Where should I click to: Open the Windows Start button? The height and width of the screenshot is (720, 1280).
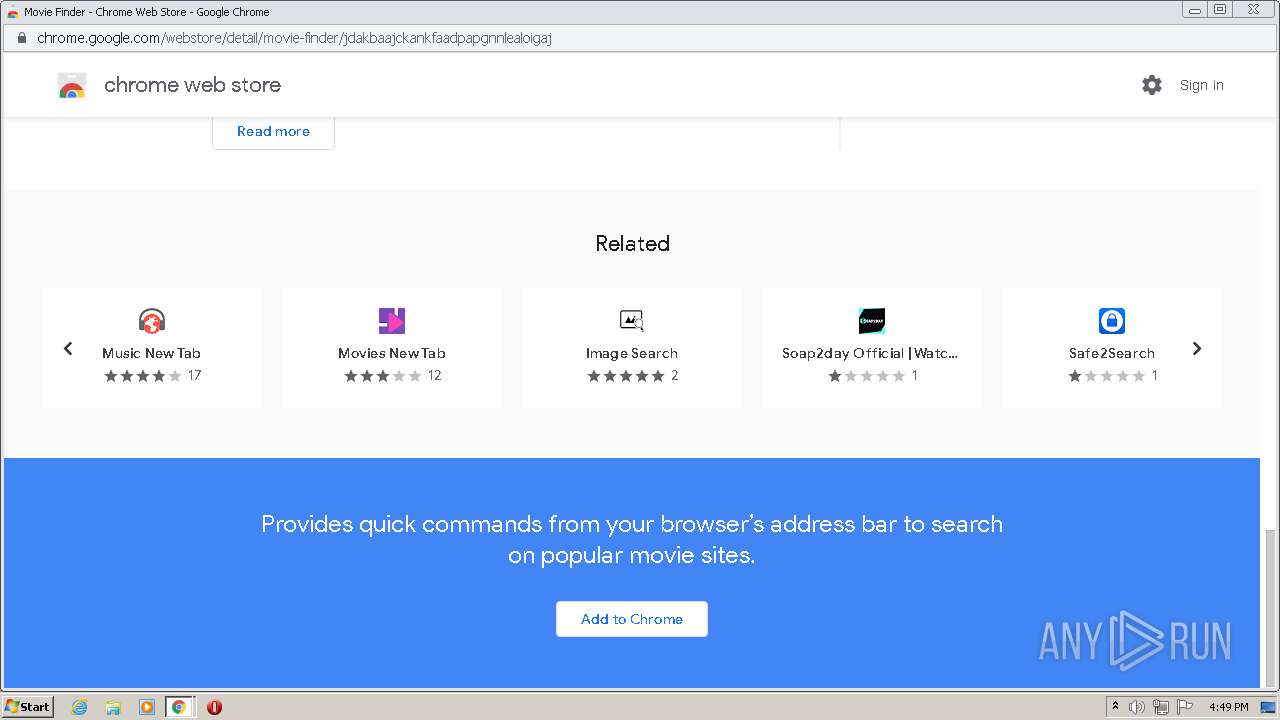point(27,706)
